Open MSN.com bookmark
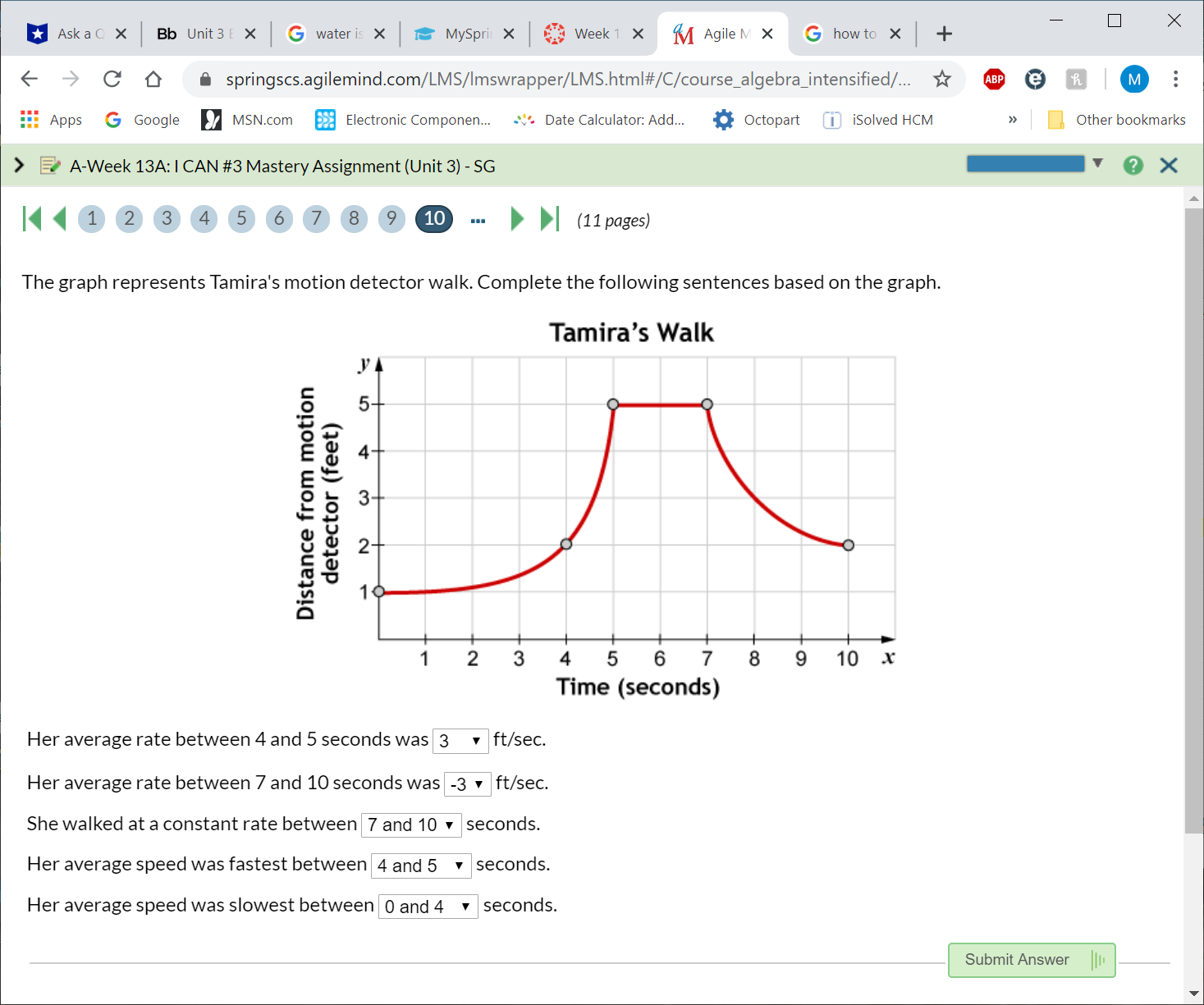 tap(247, 120)
